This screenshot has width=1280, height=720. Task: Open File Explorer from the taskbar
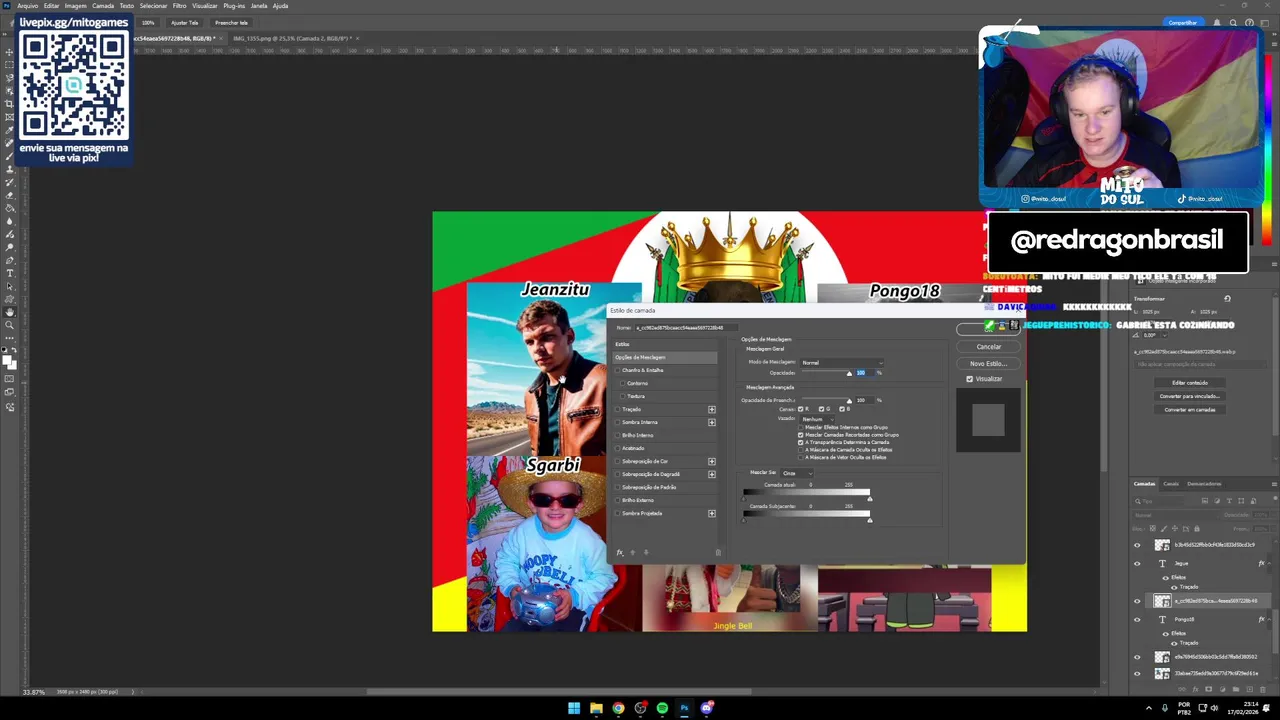[596, 708]
